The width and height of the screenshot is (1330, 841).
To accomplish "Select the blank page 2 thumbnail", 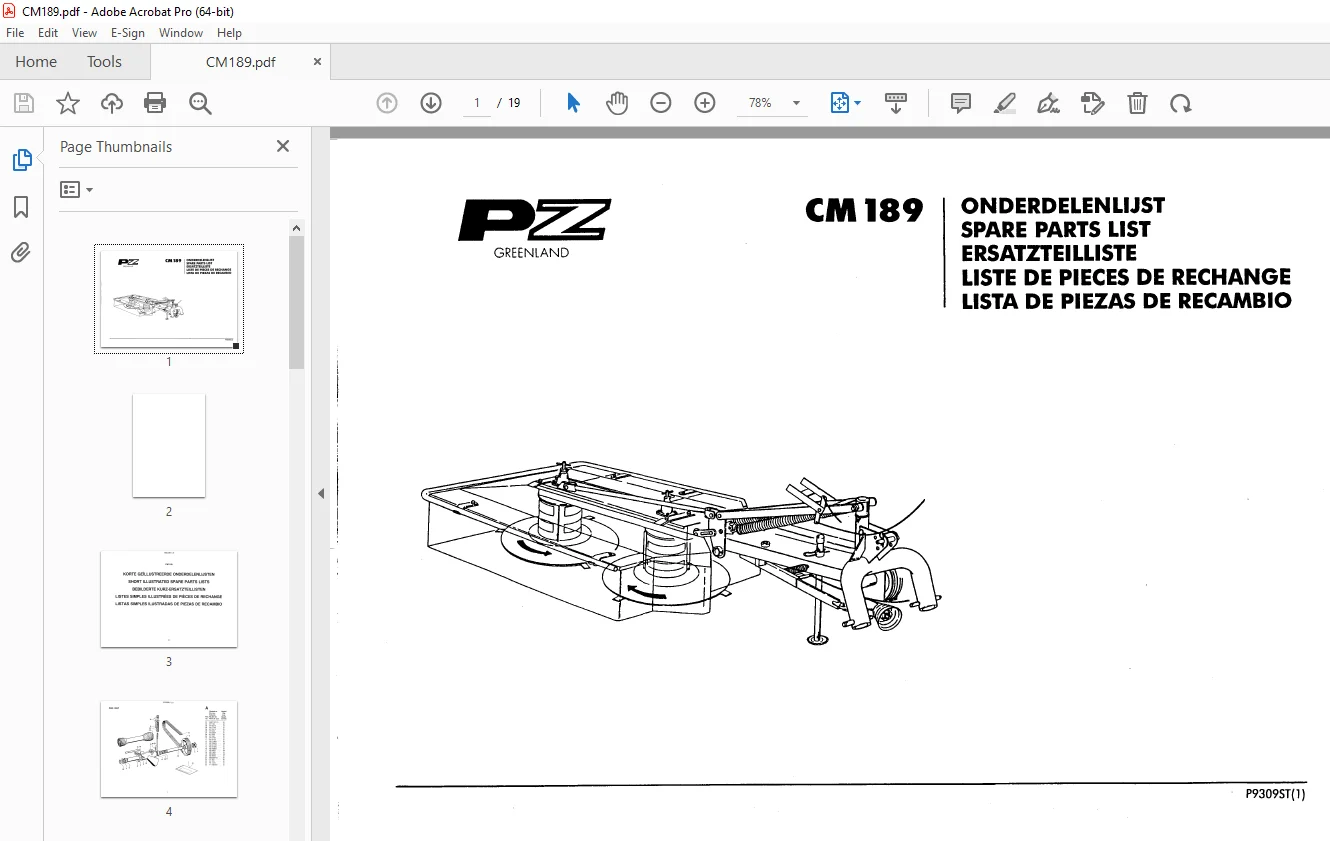I will [x=169, y=446].
